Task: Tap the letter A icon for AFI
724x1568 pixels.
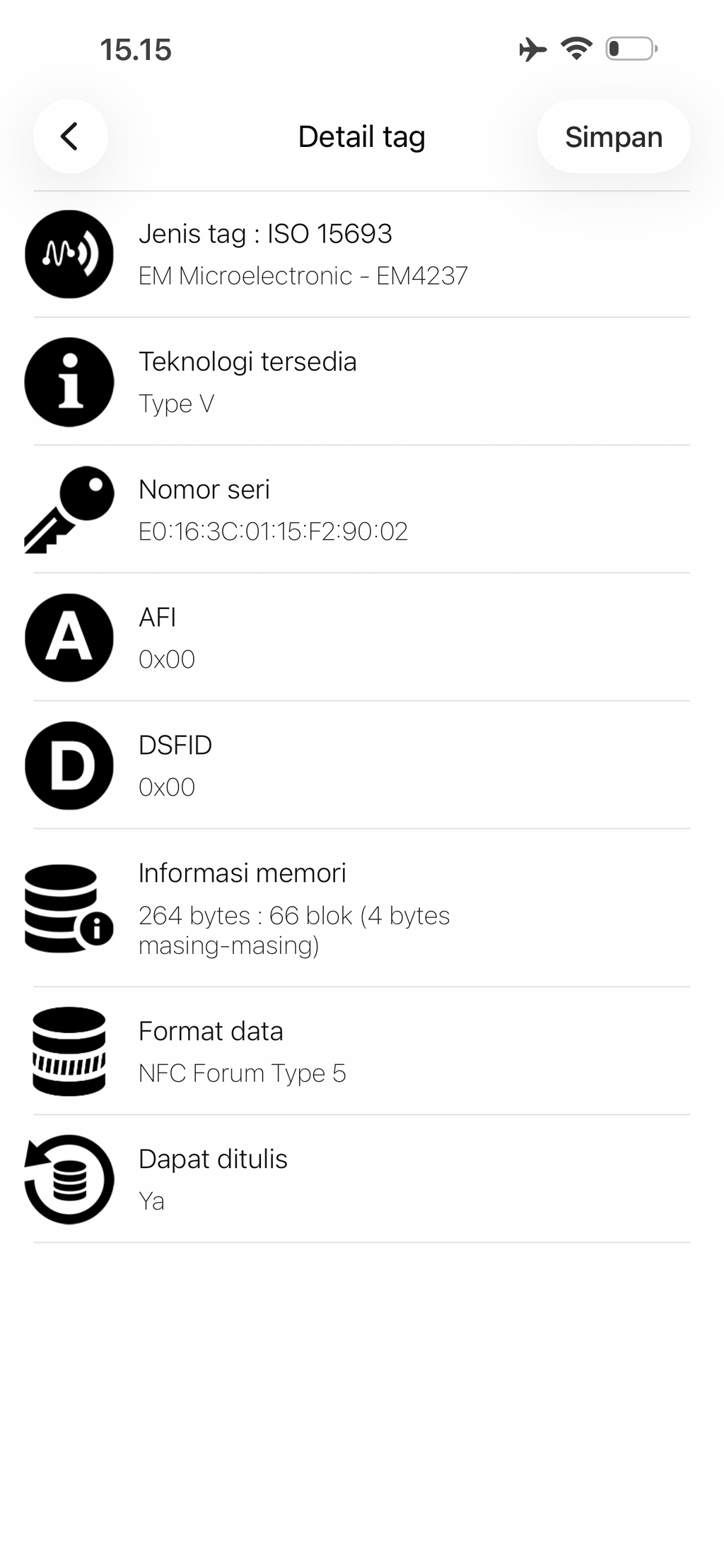Action: (x=69, y=638)
